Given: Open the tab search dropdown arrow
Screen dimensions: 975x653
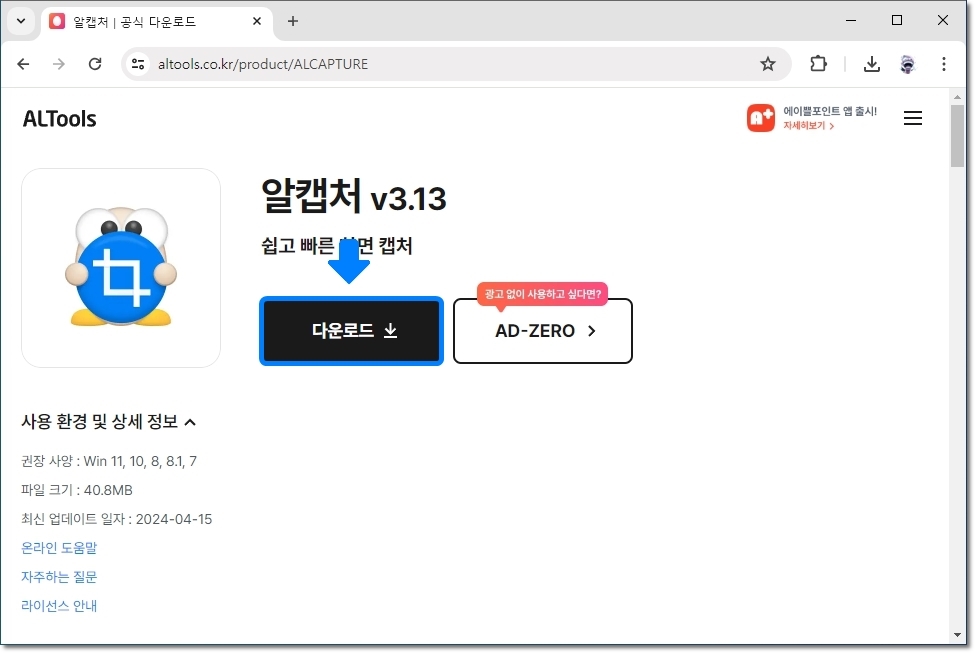Looking at the screenshot, I should [21, 21].
